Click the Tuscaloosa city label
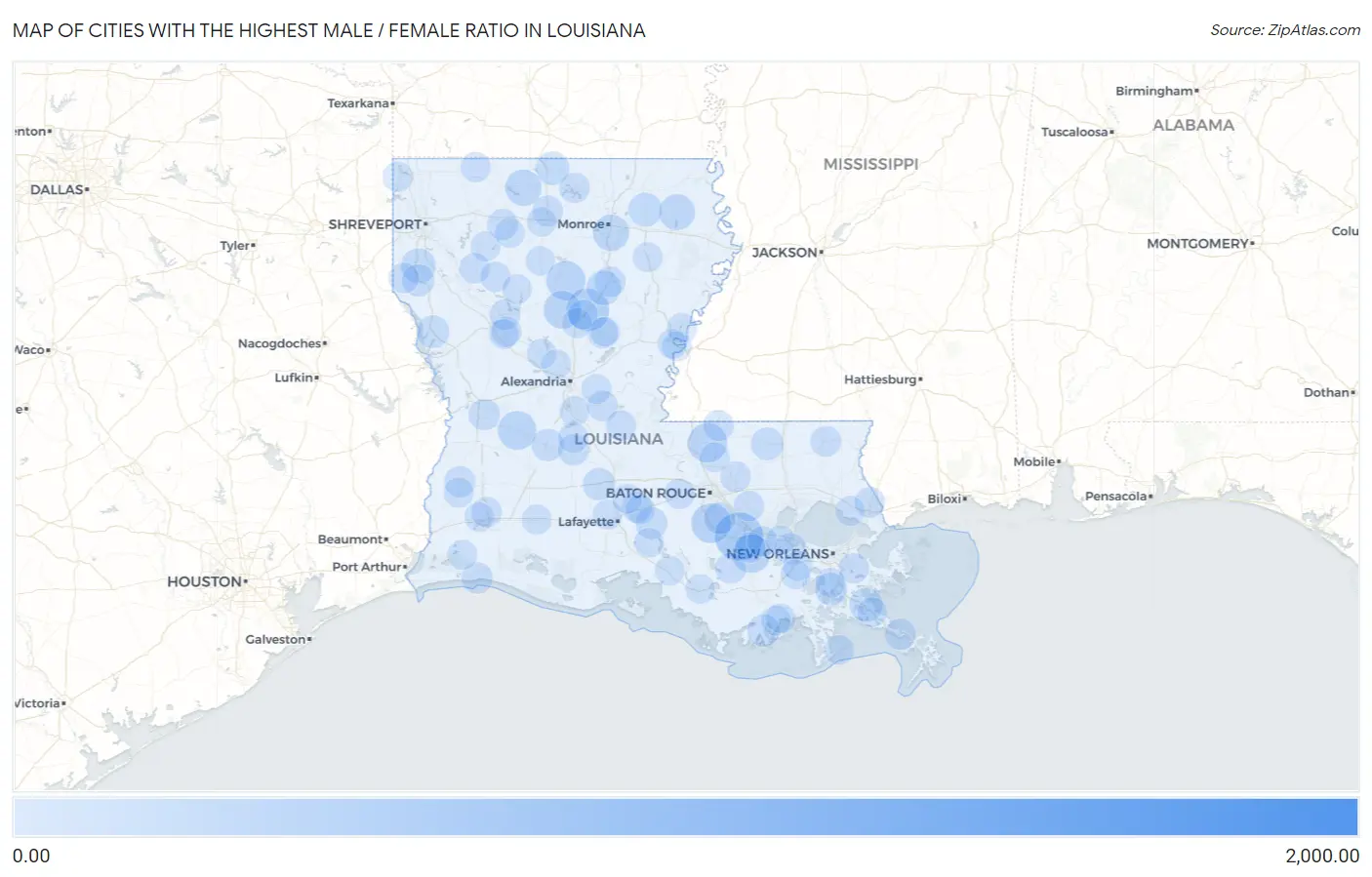The image size is (1372, 877). (x=1075, y=132)
